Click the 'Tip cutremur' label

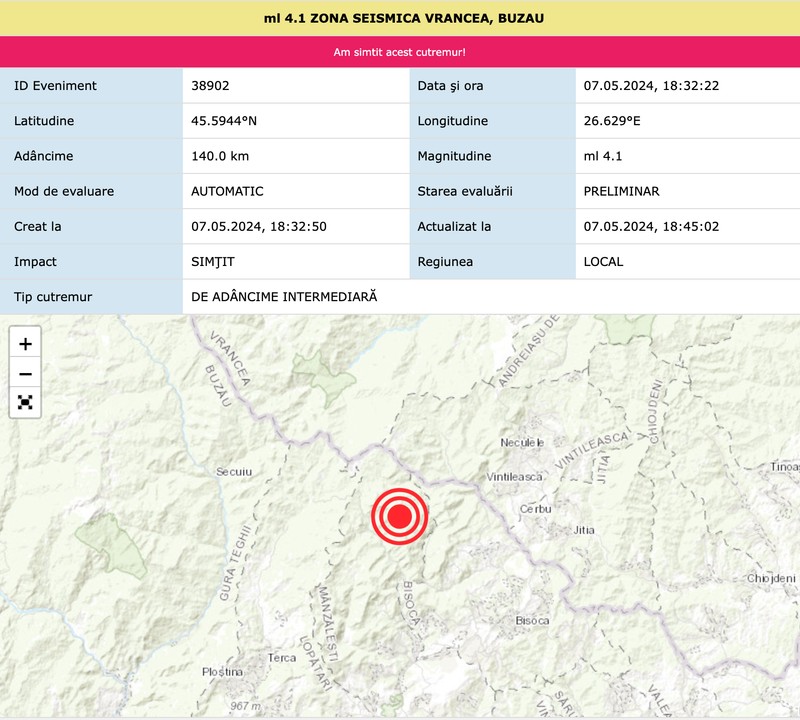(x=53, y=297)
